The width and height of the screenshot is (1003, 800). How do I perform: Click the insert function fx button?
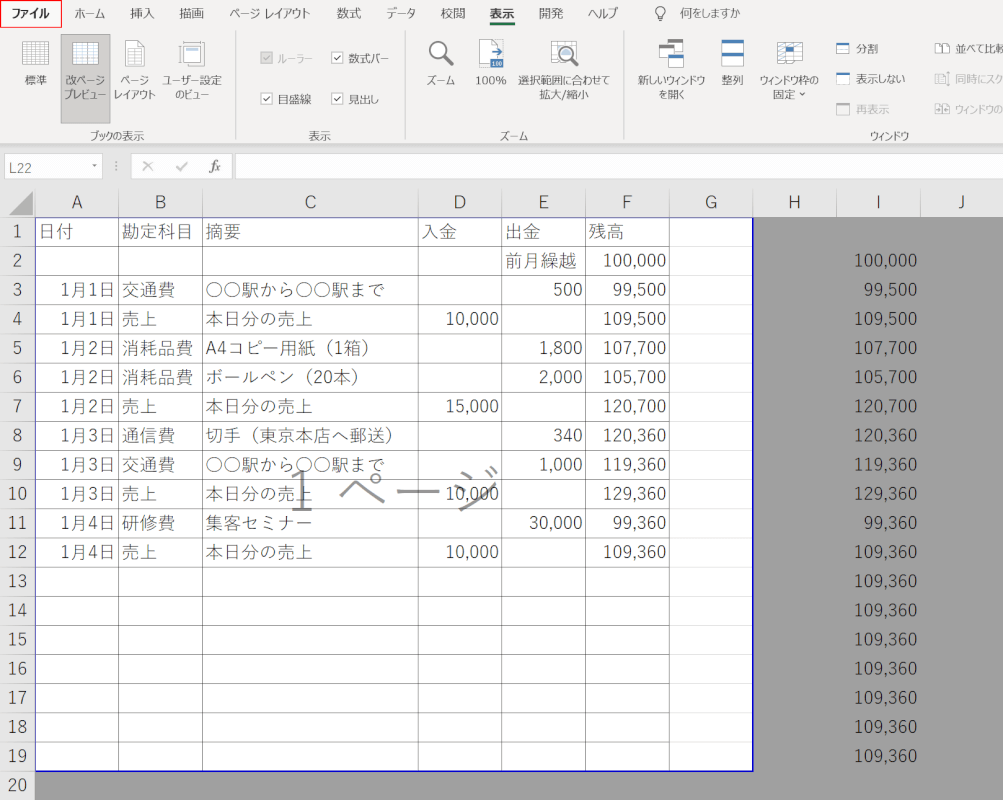pos(214,167)
